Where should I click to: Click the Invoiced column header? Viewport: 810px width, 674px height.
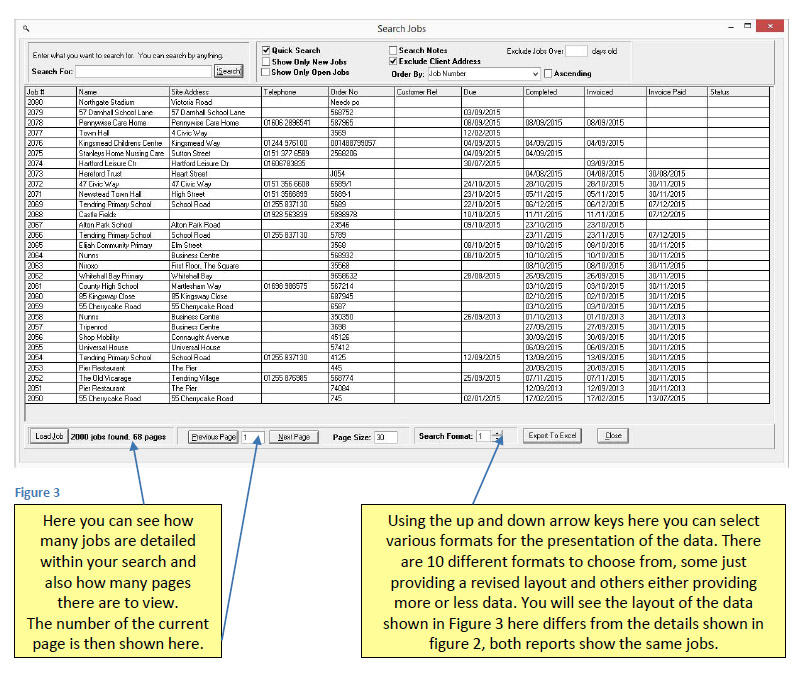pyautogui.click(x=615, y=92)
